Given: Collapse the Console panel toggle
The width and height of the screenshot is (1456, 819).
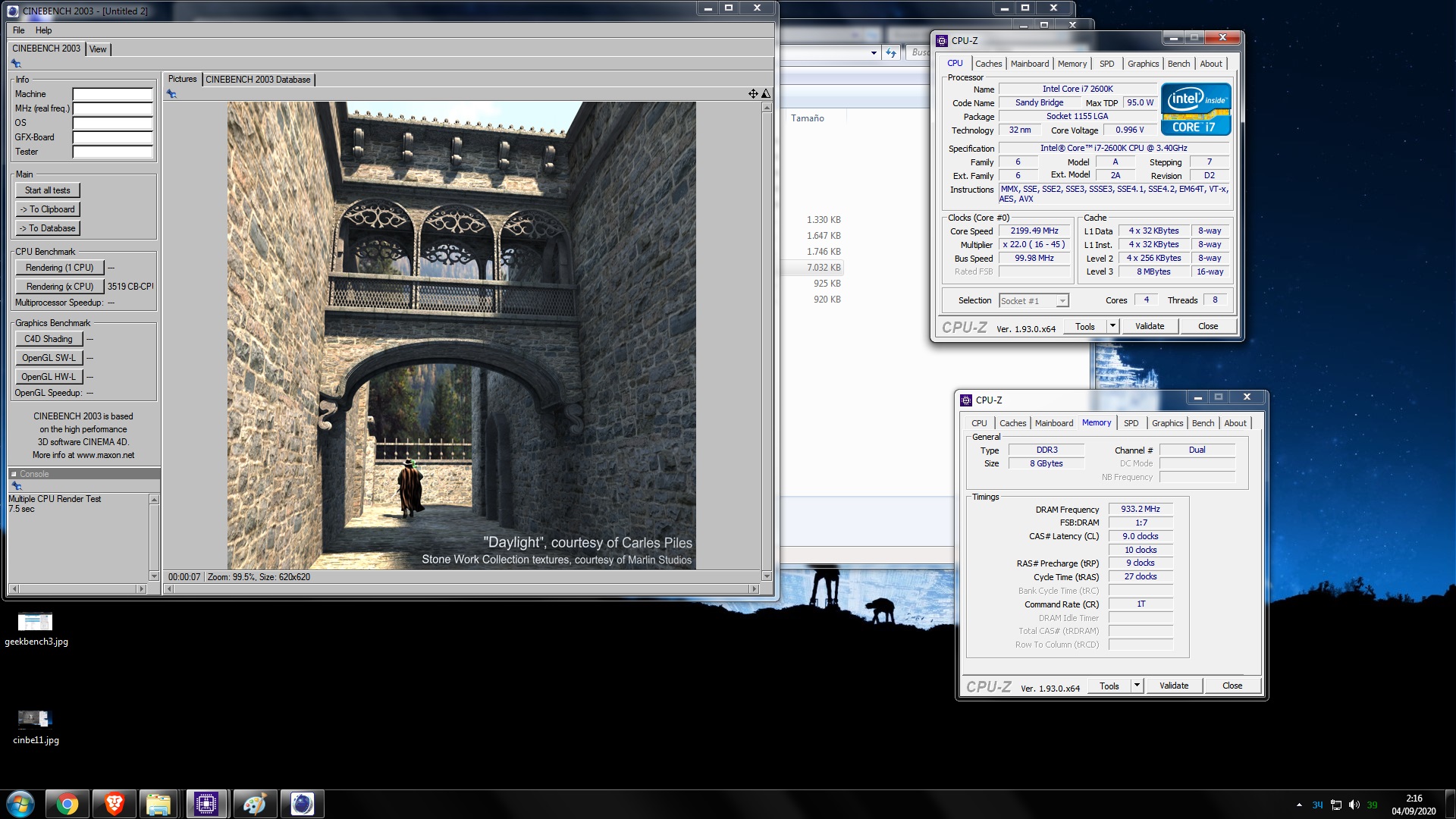Looking at the screenshot, I should 14,474.
